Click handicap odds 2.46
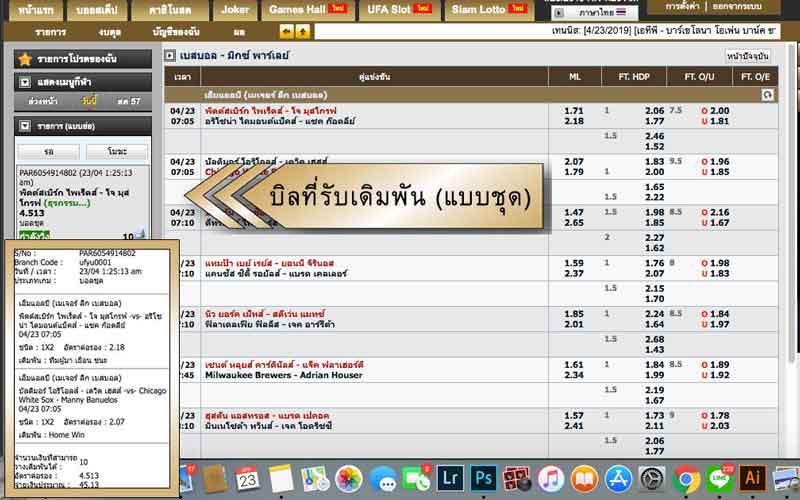This screenshot has height=500, width=800. (x=654, y=136)
